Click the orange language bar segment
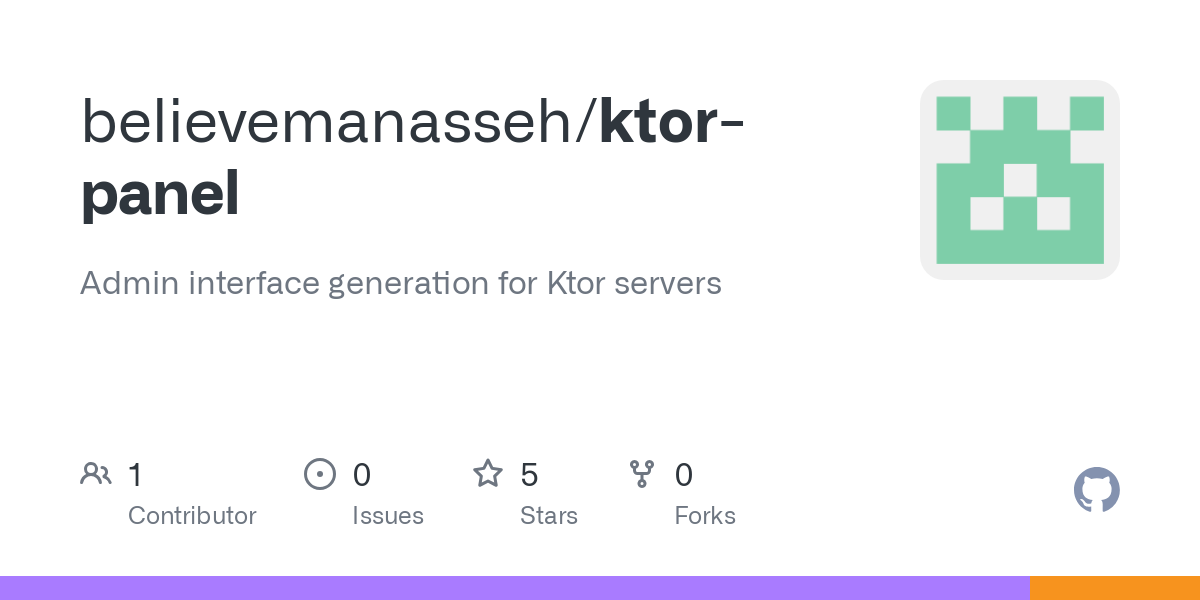The height and width of the screenshot is (600, 1200). [1115, 588]
